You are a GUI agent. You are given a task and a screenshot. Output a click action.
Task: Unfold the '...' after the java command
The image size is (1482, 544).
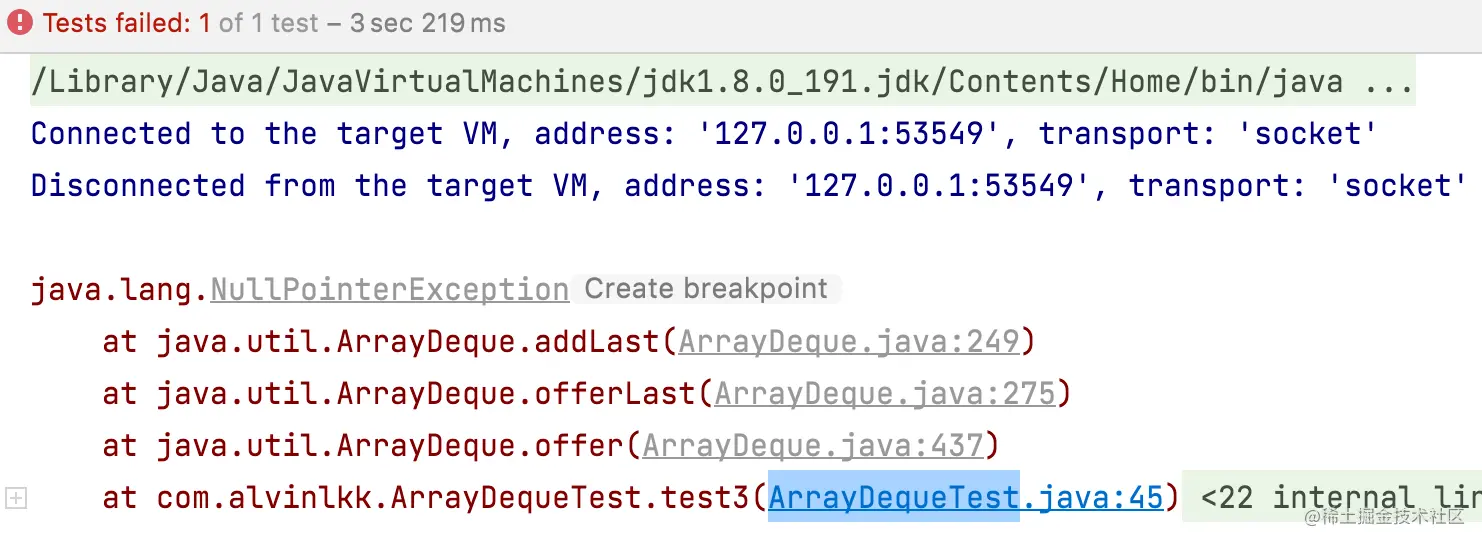coord(1390,82)
